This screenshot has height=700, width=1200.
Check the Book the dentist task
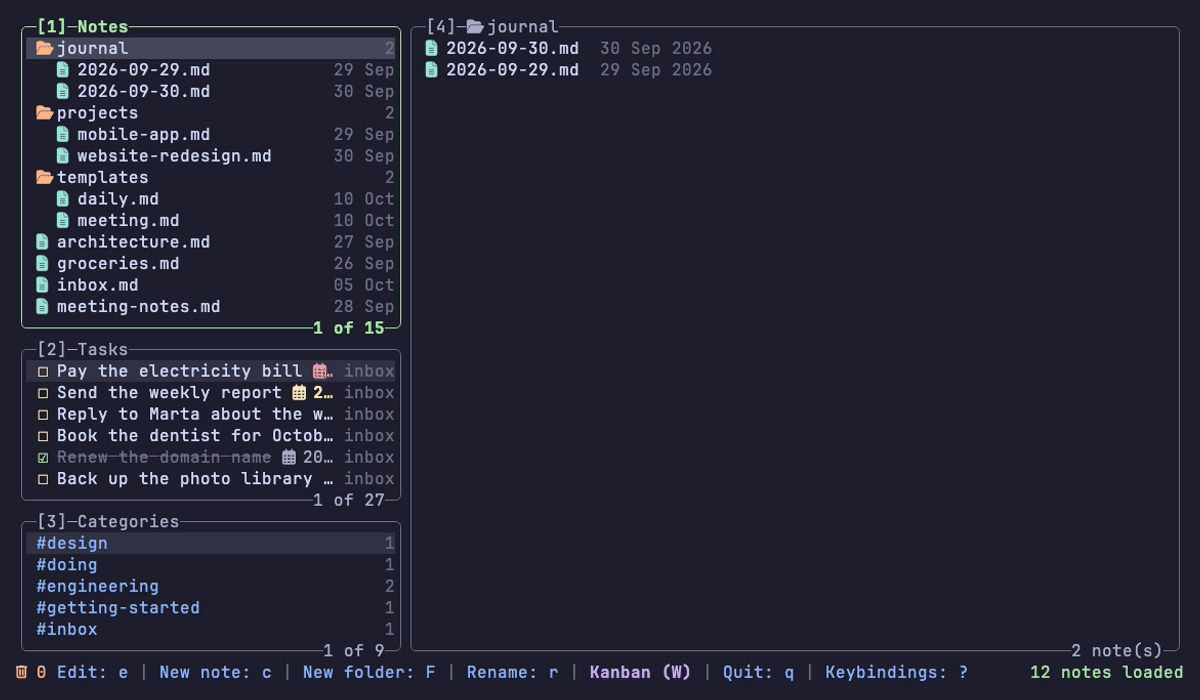43,436
